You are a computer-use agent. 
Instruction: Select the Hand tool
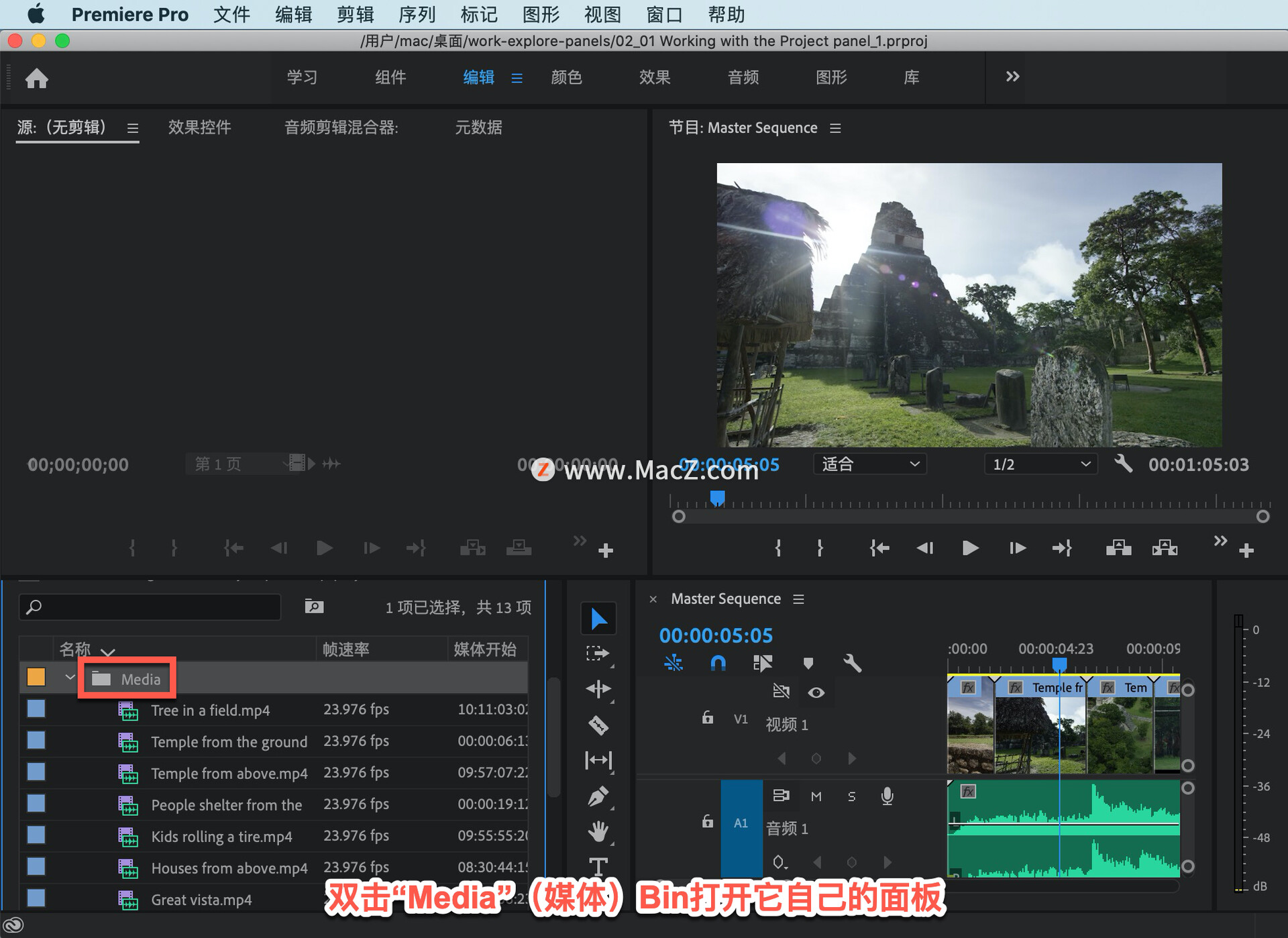598,832
